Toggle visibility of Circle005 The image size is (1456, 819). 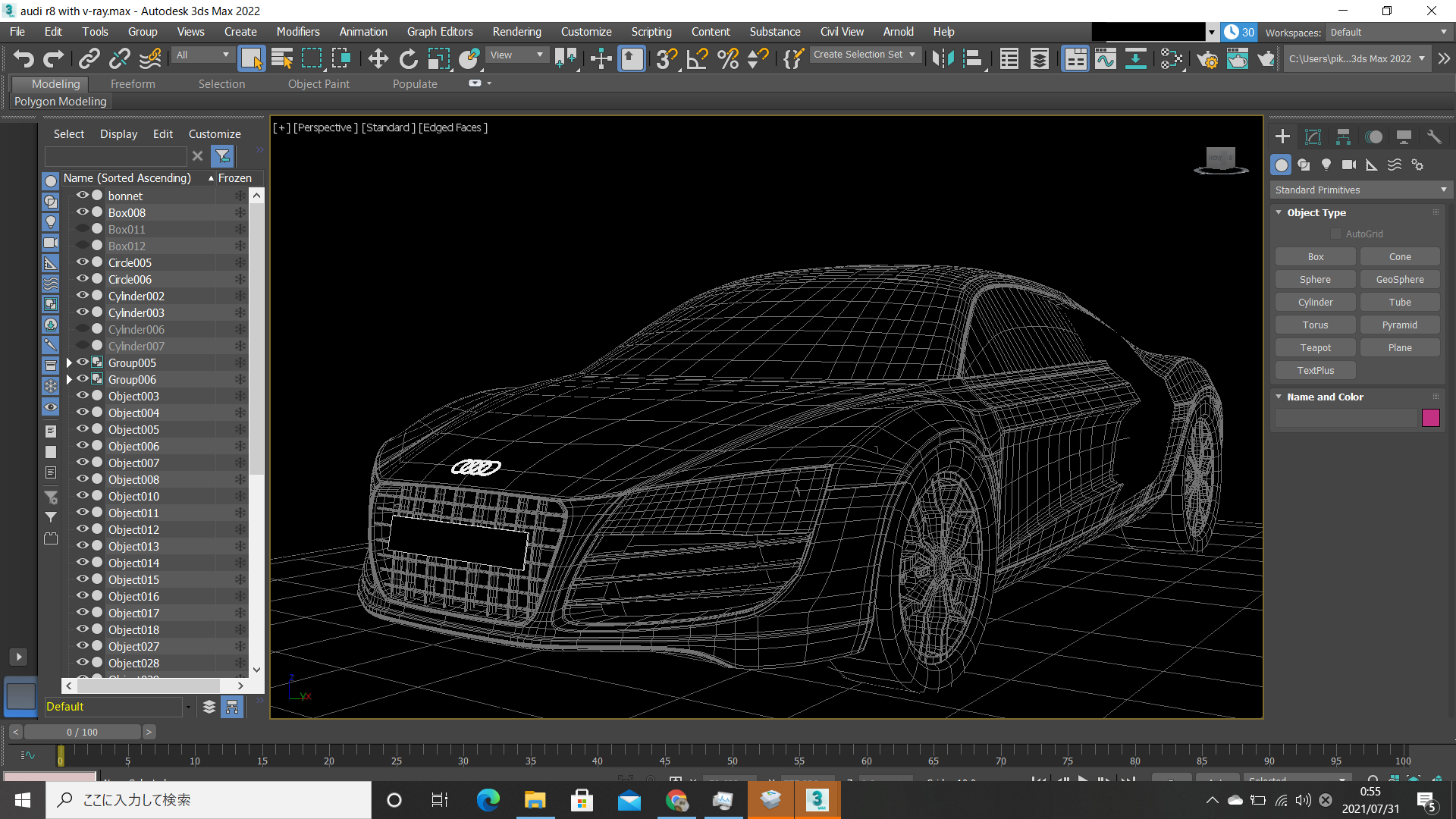[x=82, y=262]
